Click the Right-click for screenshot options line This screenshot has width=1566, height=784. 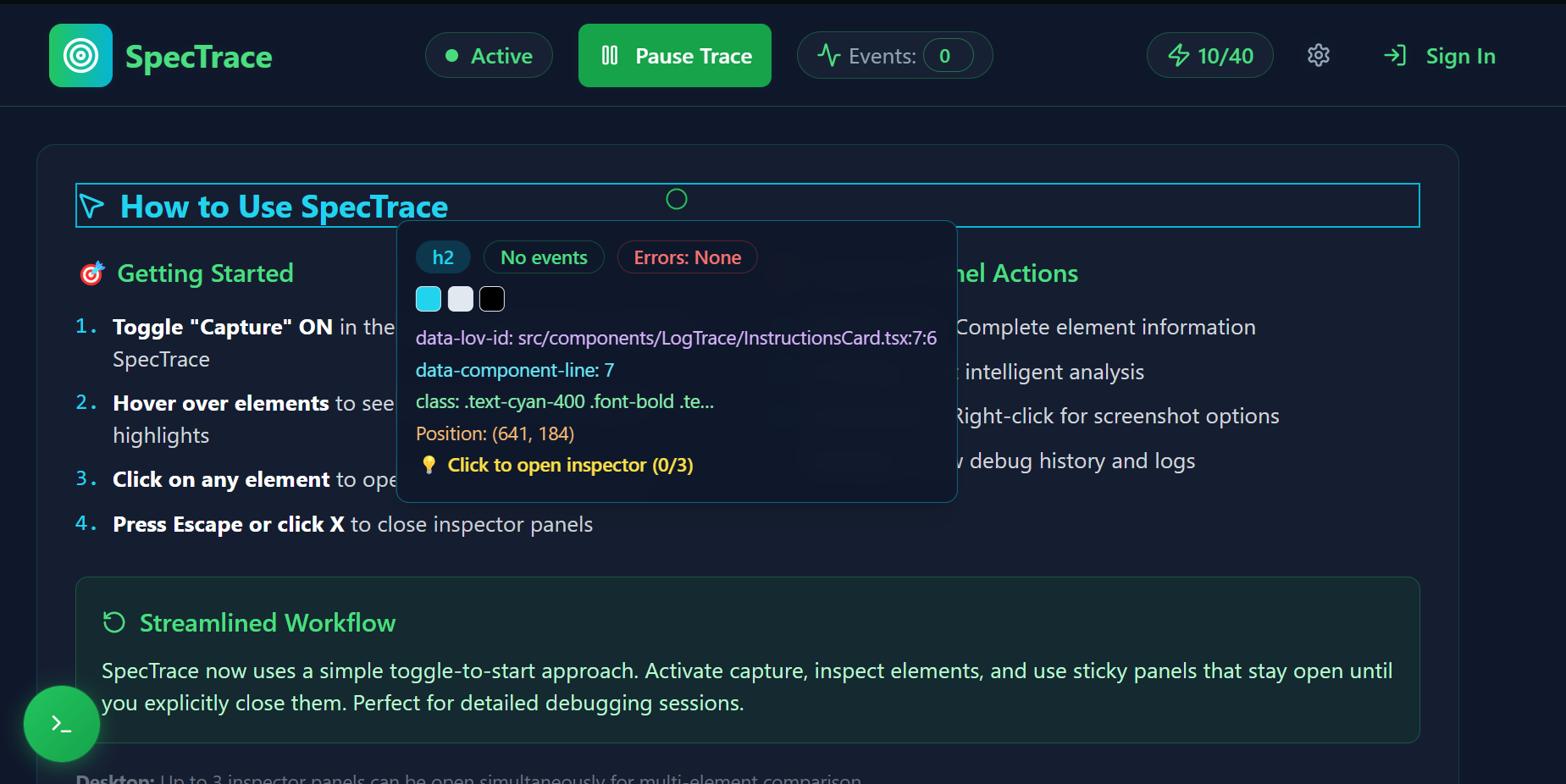coord(1118,416)
